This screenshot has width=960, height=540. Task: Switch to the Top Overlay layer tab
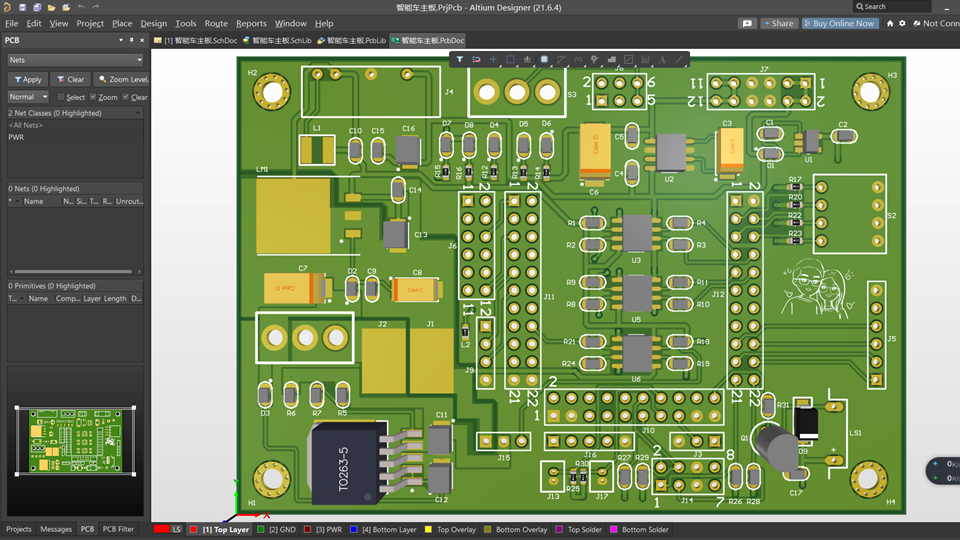[450, 530]
